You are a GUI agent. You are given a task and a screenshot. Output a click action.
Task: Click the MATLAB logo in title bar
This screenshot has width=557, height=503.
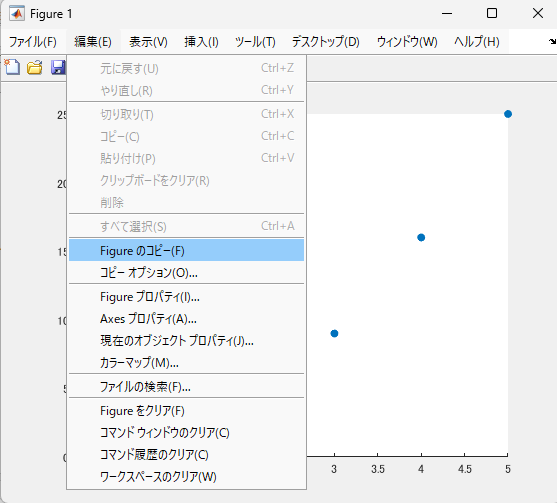pyautogui.click(x=17, y=14)
